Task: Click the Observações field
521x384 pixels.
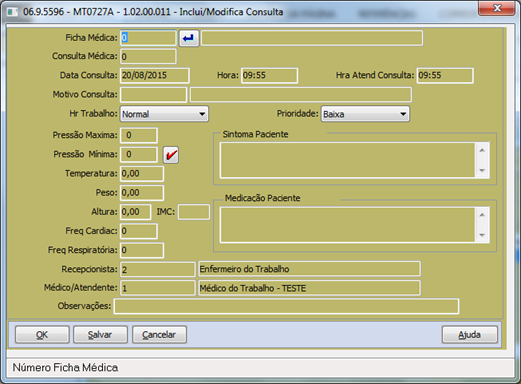Action: tap(286, 306)
